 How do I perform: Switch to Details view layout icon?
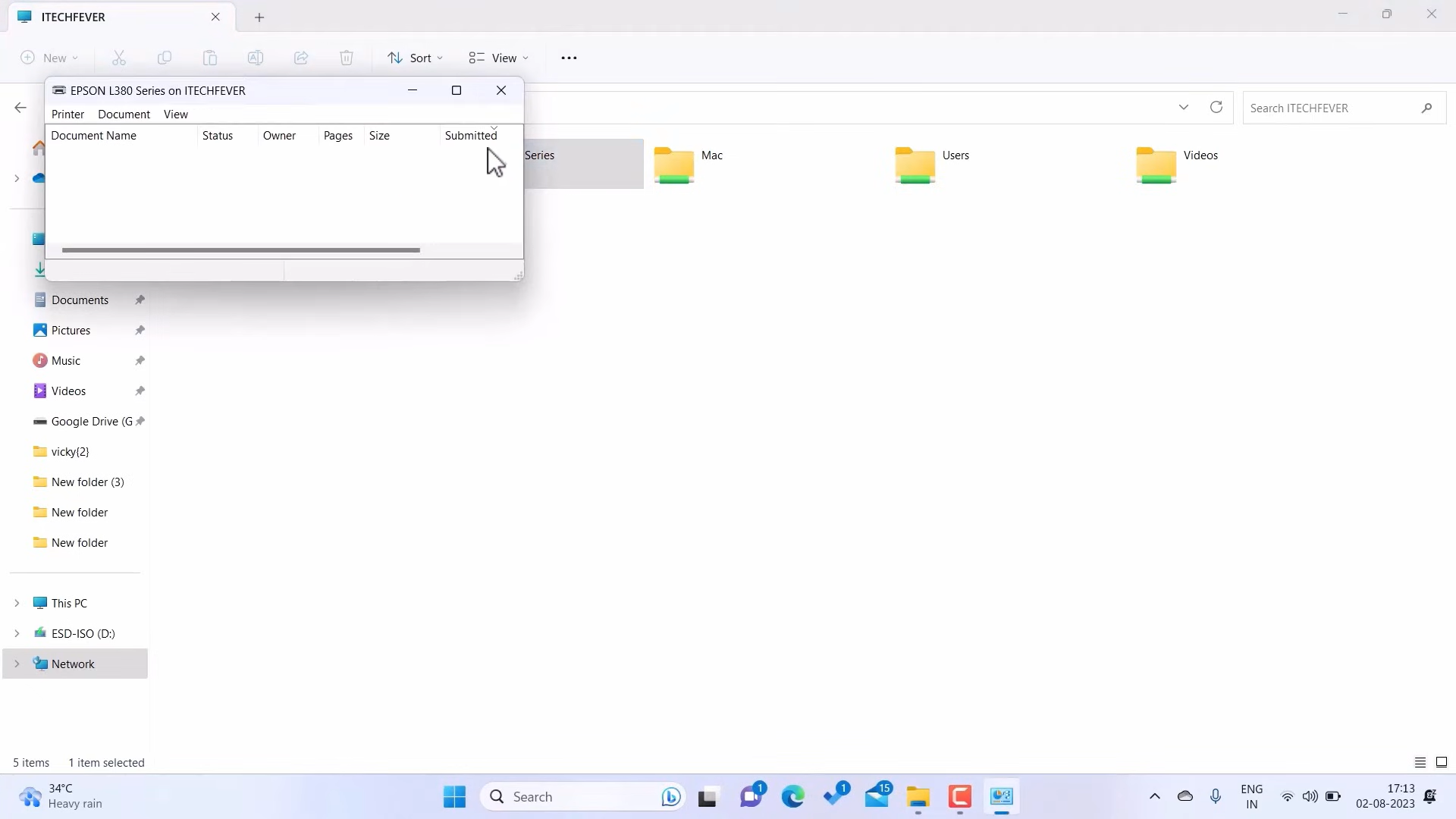point(1420,762)
